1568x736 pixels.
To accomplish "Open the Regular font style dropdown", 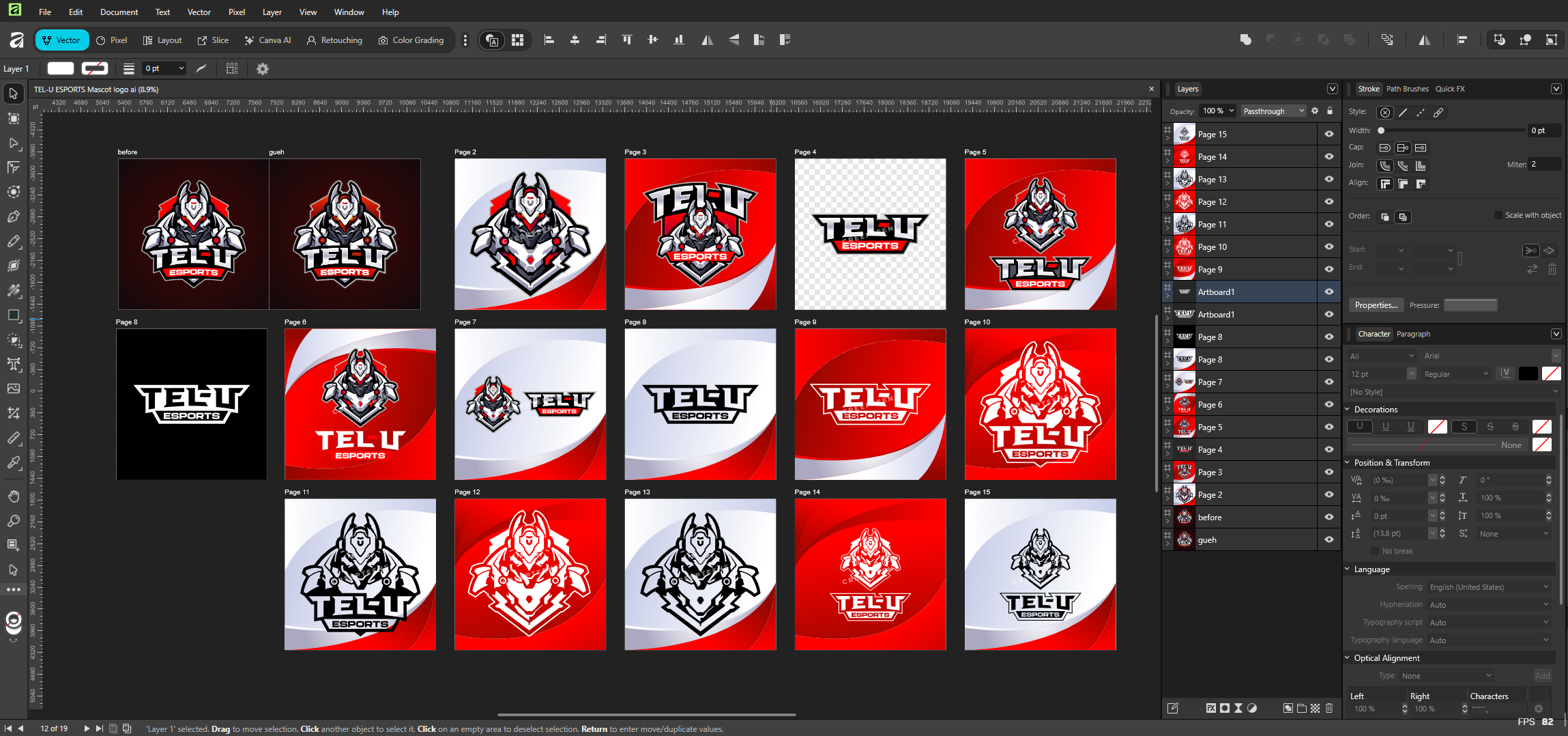I will 1455,374.
